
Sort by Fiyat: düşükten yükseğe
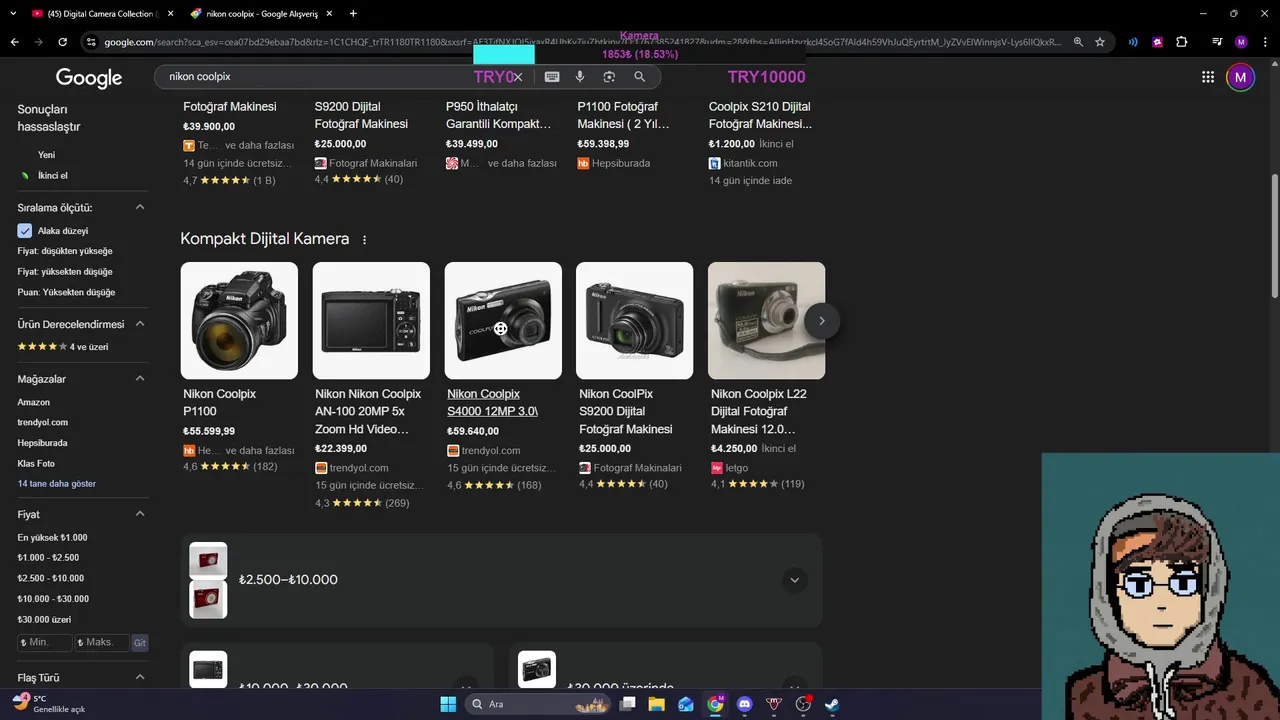click(65, 251)
